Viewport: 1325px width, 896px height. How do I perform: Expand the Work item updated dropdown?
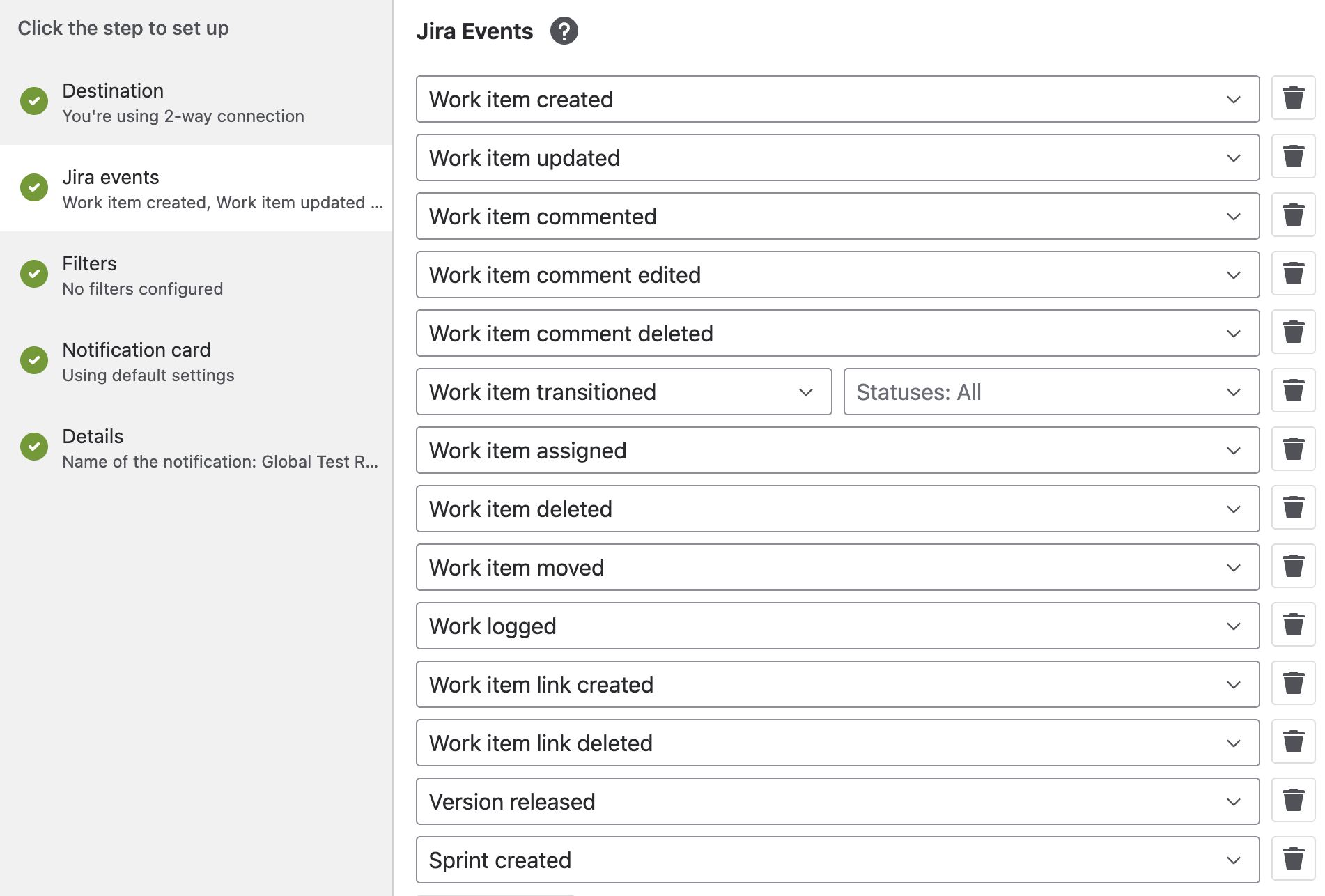837,157
